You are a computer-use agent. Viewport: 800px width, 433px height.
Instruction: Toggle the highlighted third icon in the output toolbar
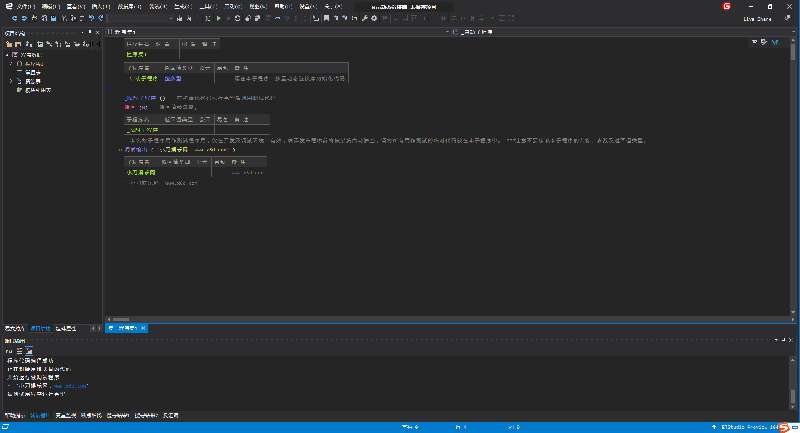[29, 352]
